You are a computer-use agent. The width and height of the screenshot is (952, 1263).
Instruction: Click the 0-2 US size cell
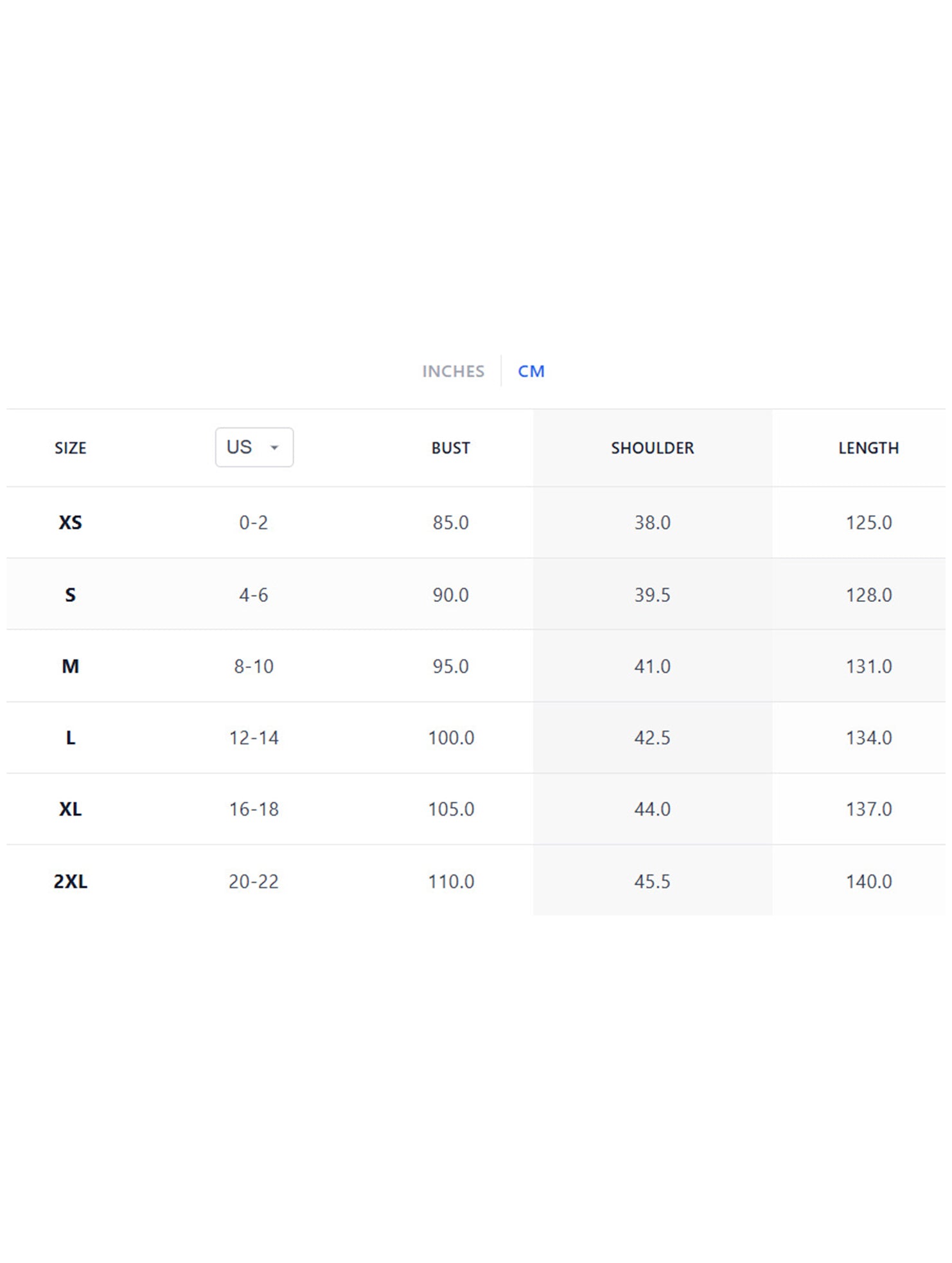(x=253, y=522)
